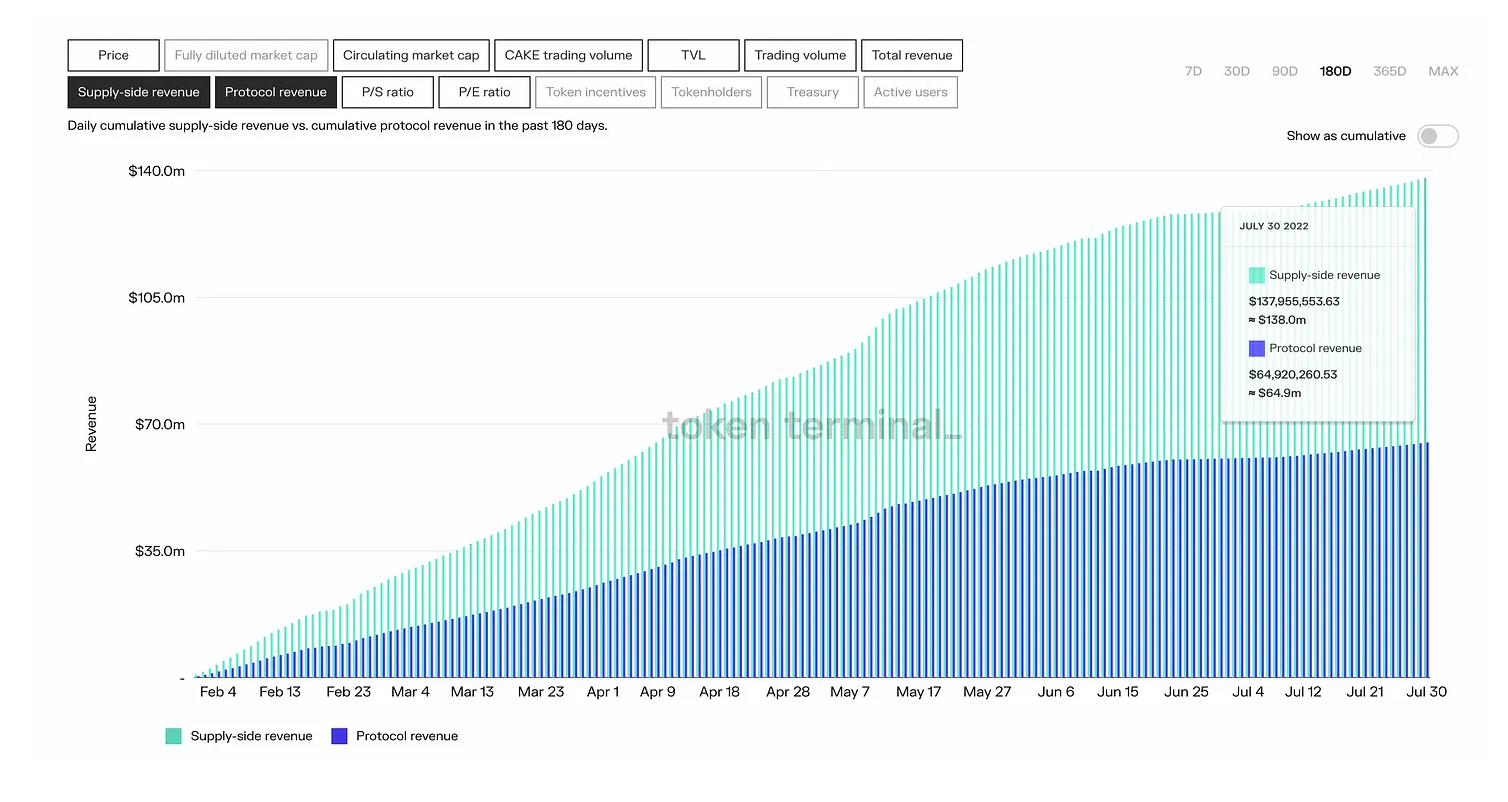Viewport: 1508px width, 802px height.
Task: Click the Feb 4 x-axis label
Action: (218, 691)
